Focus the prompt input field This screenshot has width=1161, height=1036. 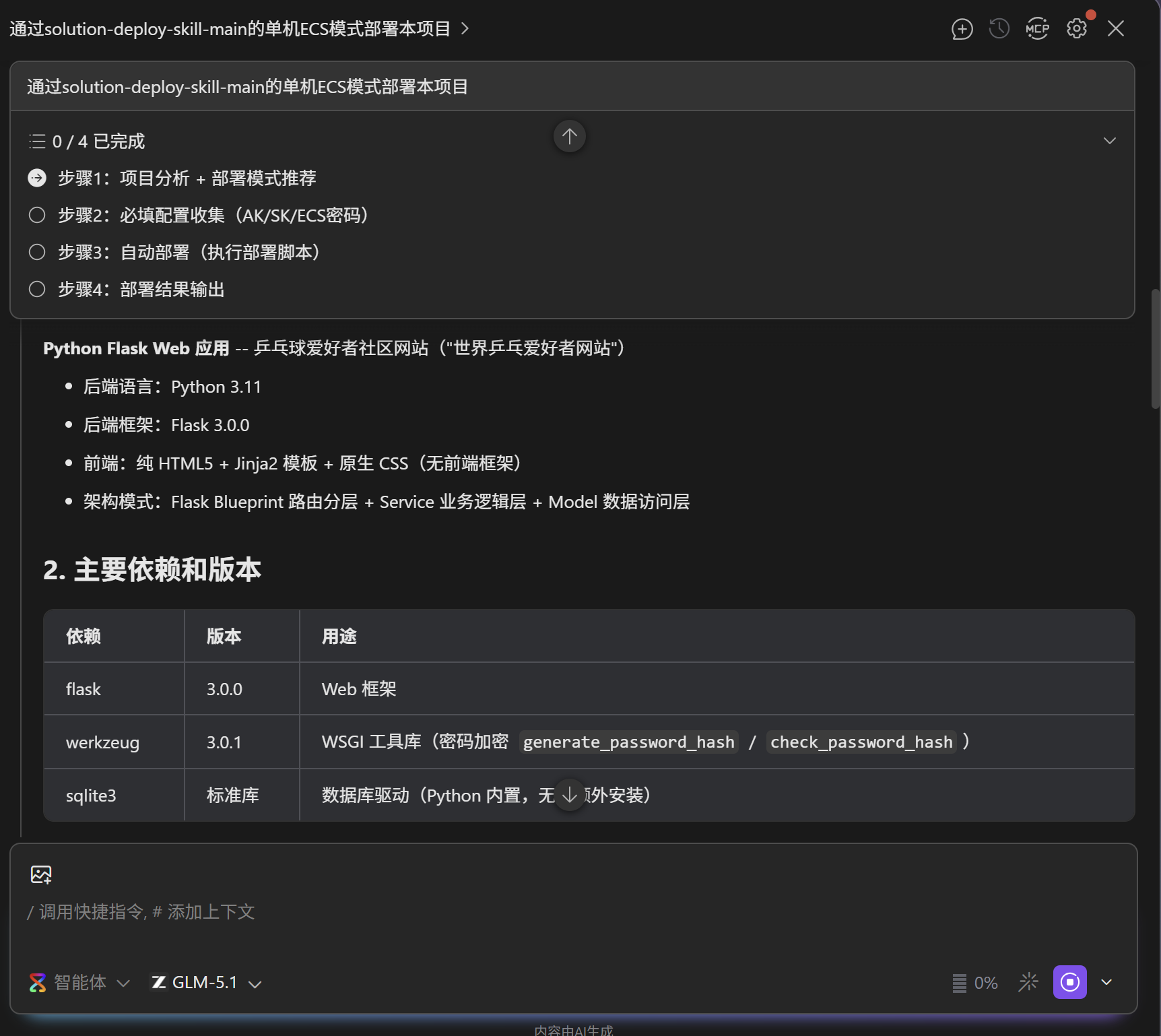[x=572, y=911]
